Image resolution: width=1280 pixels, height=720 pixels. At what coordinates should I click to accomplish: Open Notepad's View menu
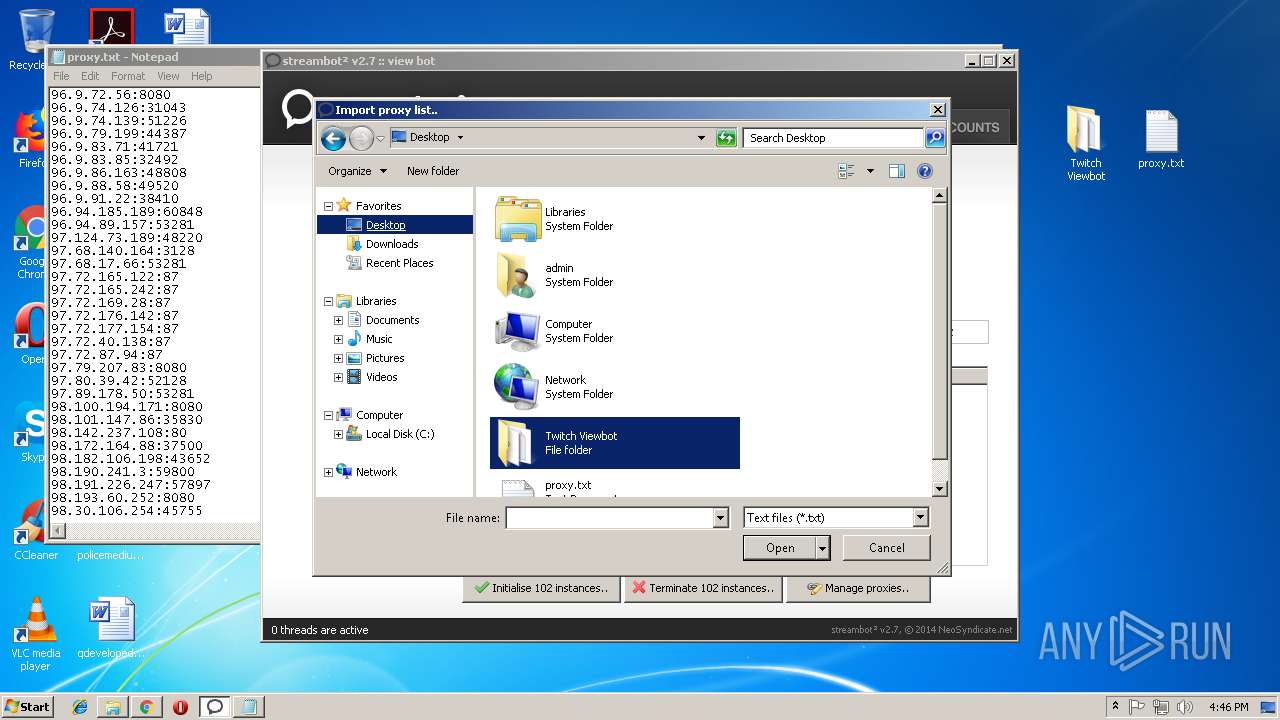168,76
